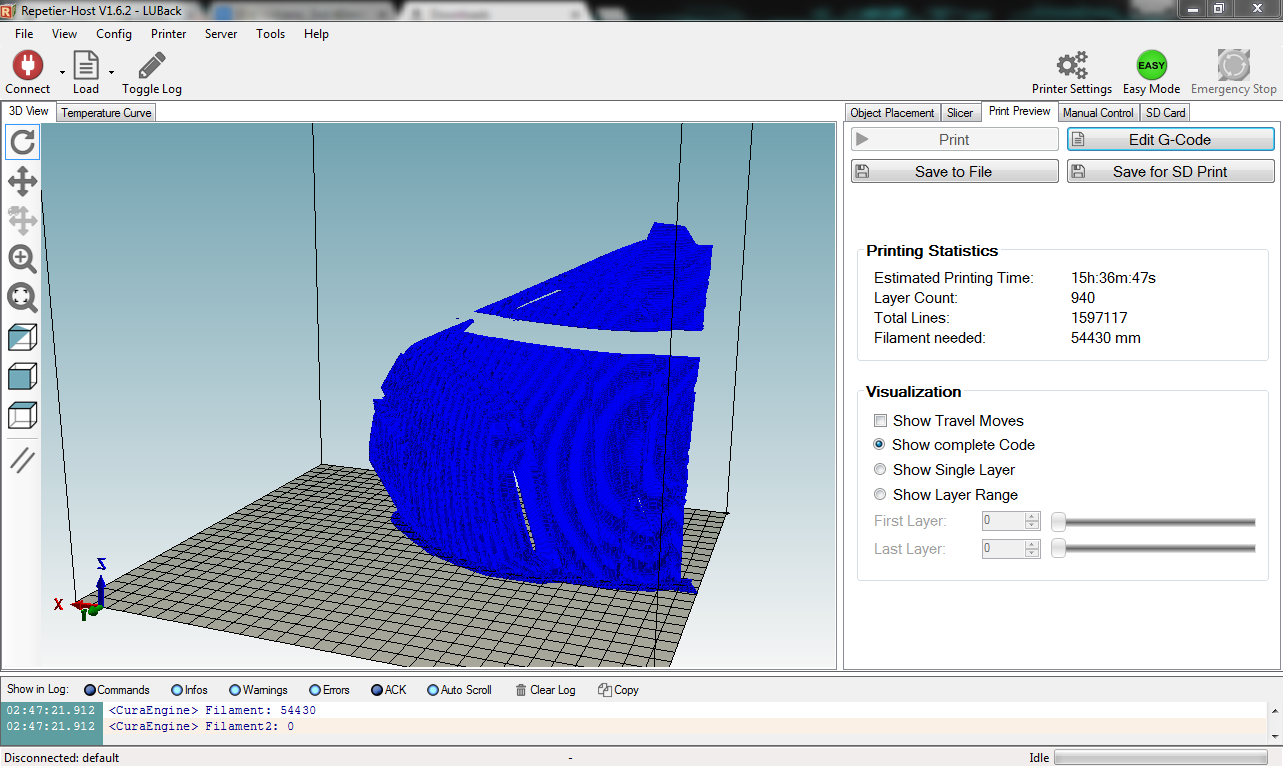The height and width of the screenshot is (767, 1283).
Task: Toggle the log with pencil icon
Action: [152, 67]
